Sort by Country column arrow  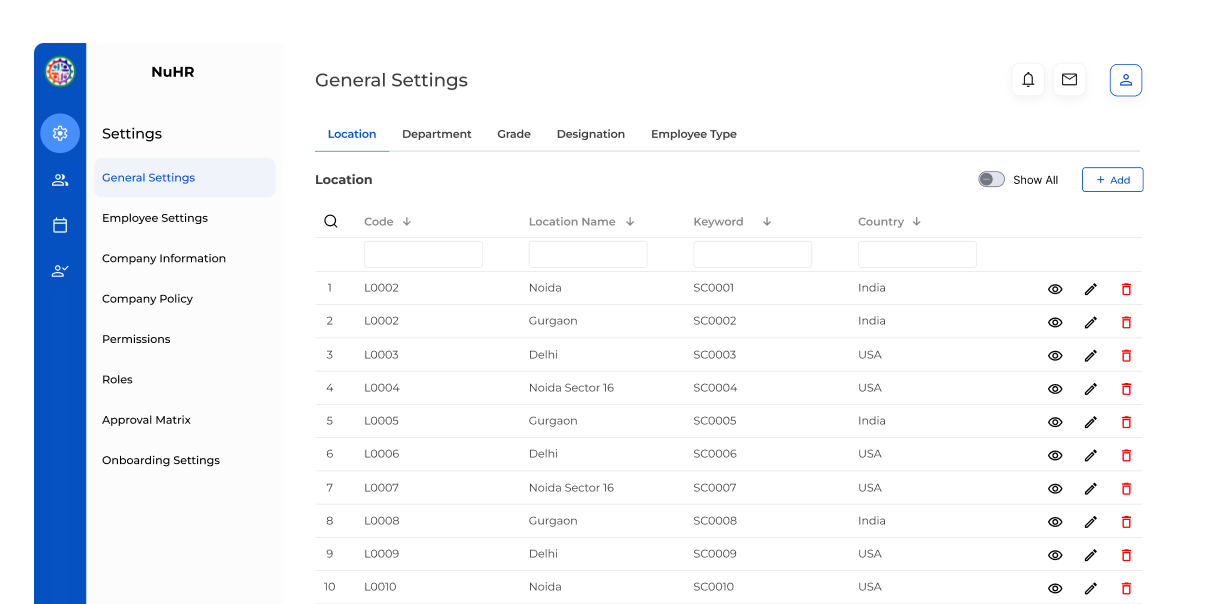pyautogui.click(x=916, y=222)
